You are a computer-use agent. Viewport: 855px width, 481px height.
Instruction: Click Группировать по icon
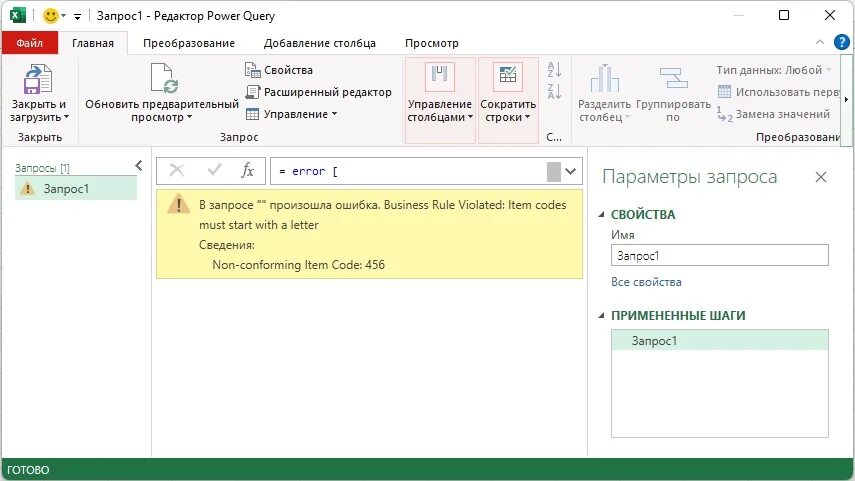[673, 78]
